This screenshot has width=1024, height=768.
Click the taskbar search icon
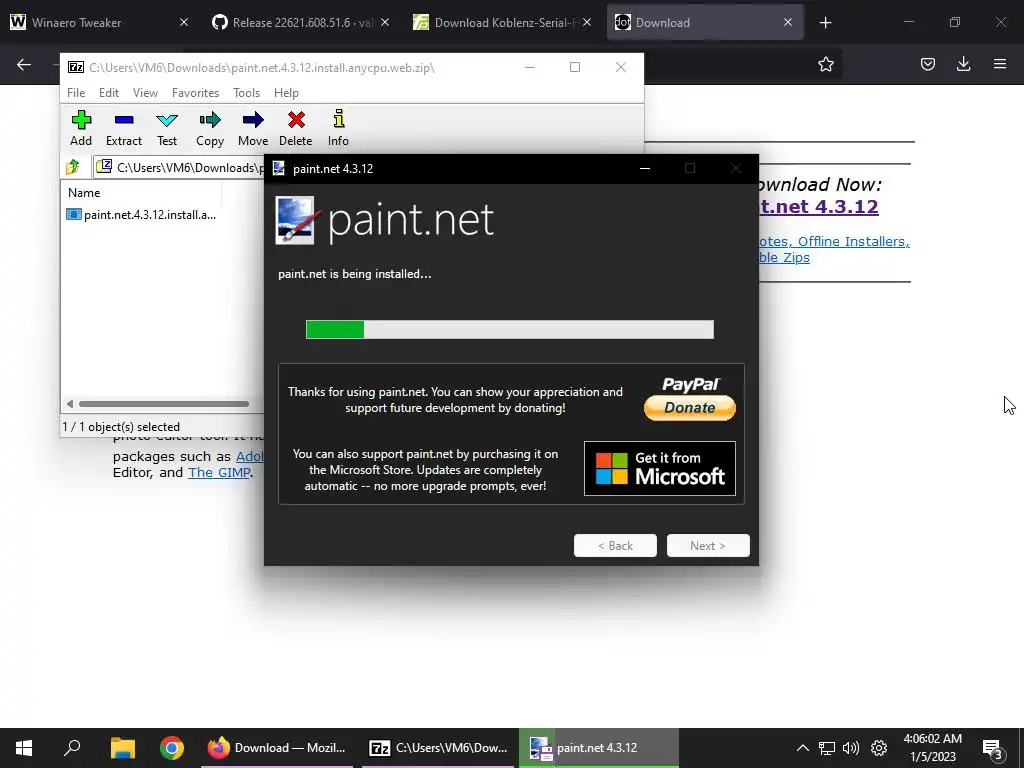pyautogui.click(x=72, y=748)
